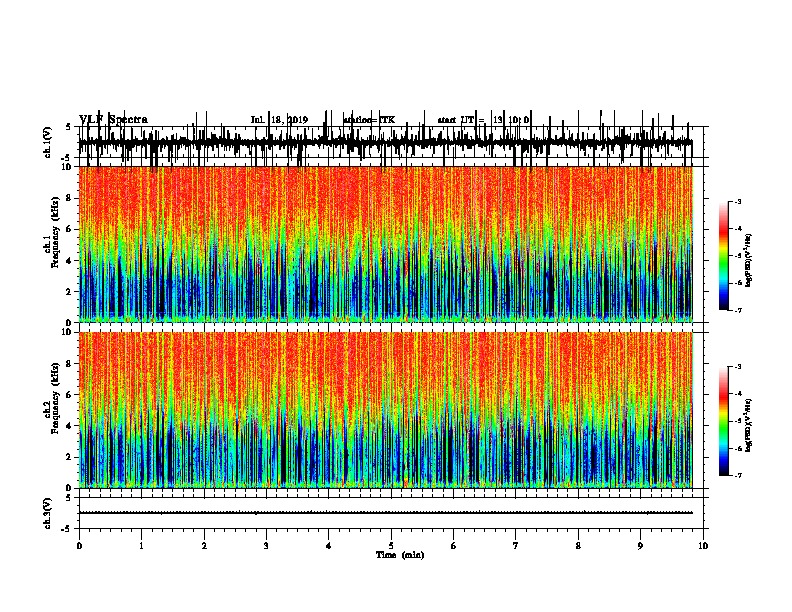
Task: Click the "-7" label on the ch.2 color bar
Action: (x=738, y=475)
